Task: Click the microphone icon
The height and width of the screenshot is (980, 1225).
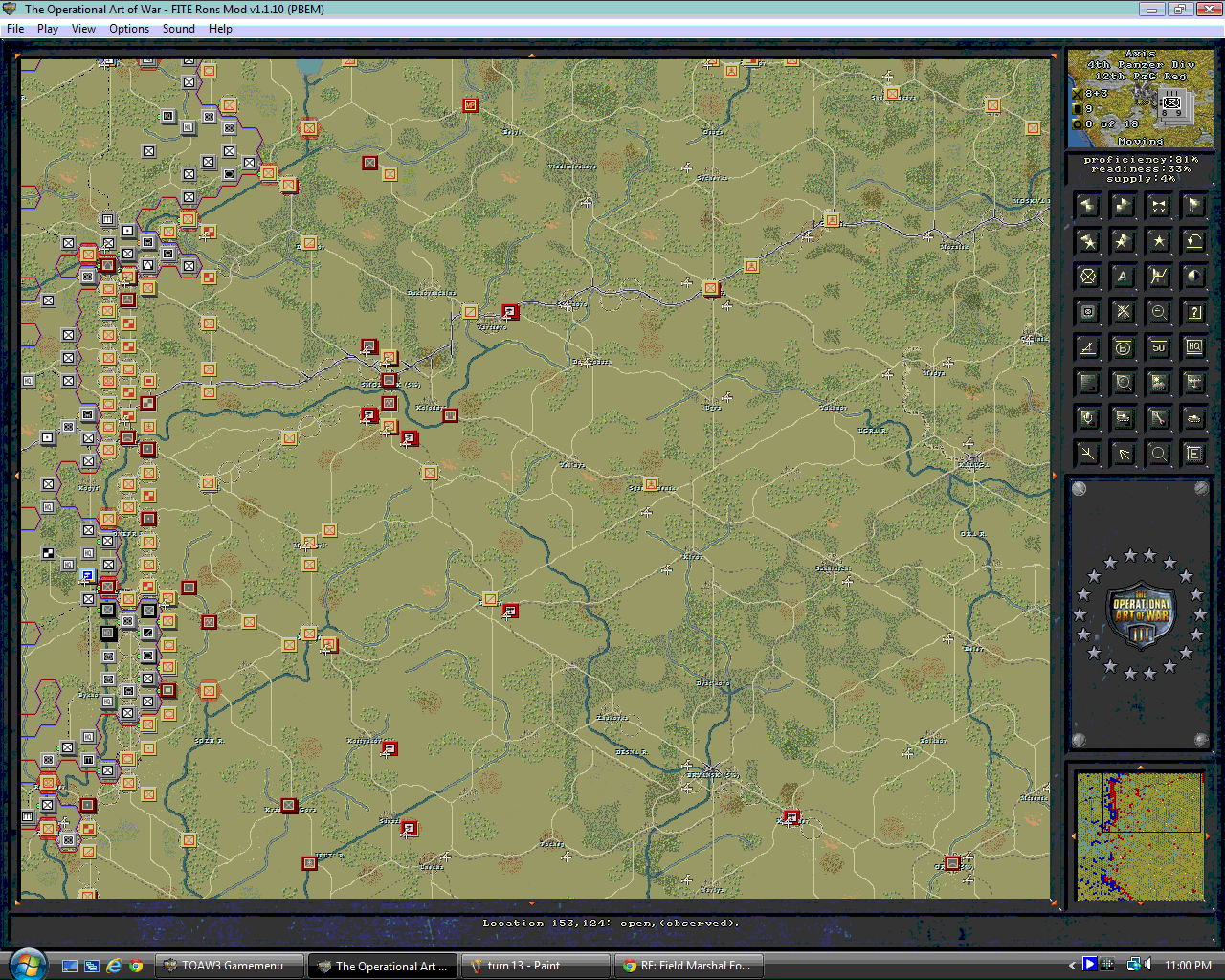Action: coord(1088,418)
